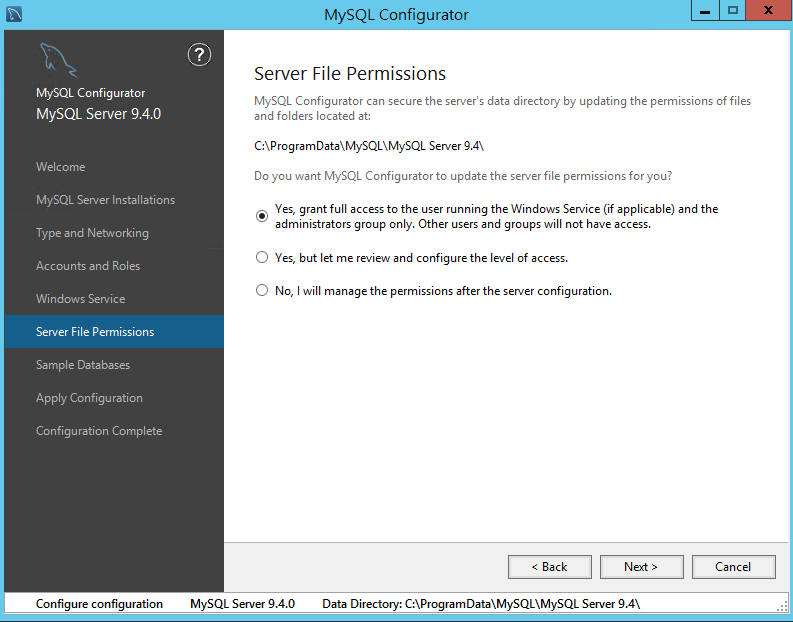This screenshot has width=793, height=622.
Task: Click the Server File Permissions heading
Action: pyautogui.click(x=349, y=74)
